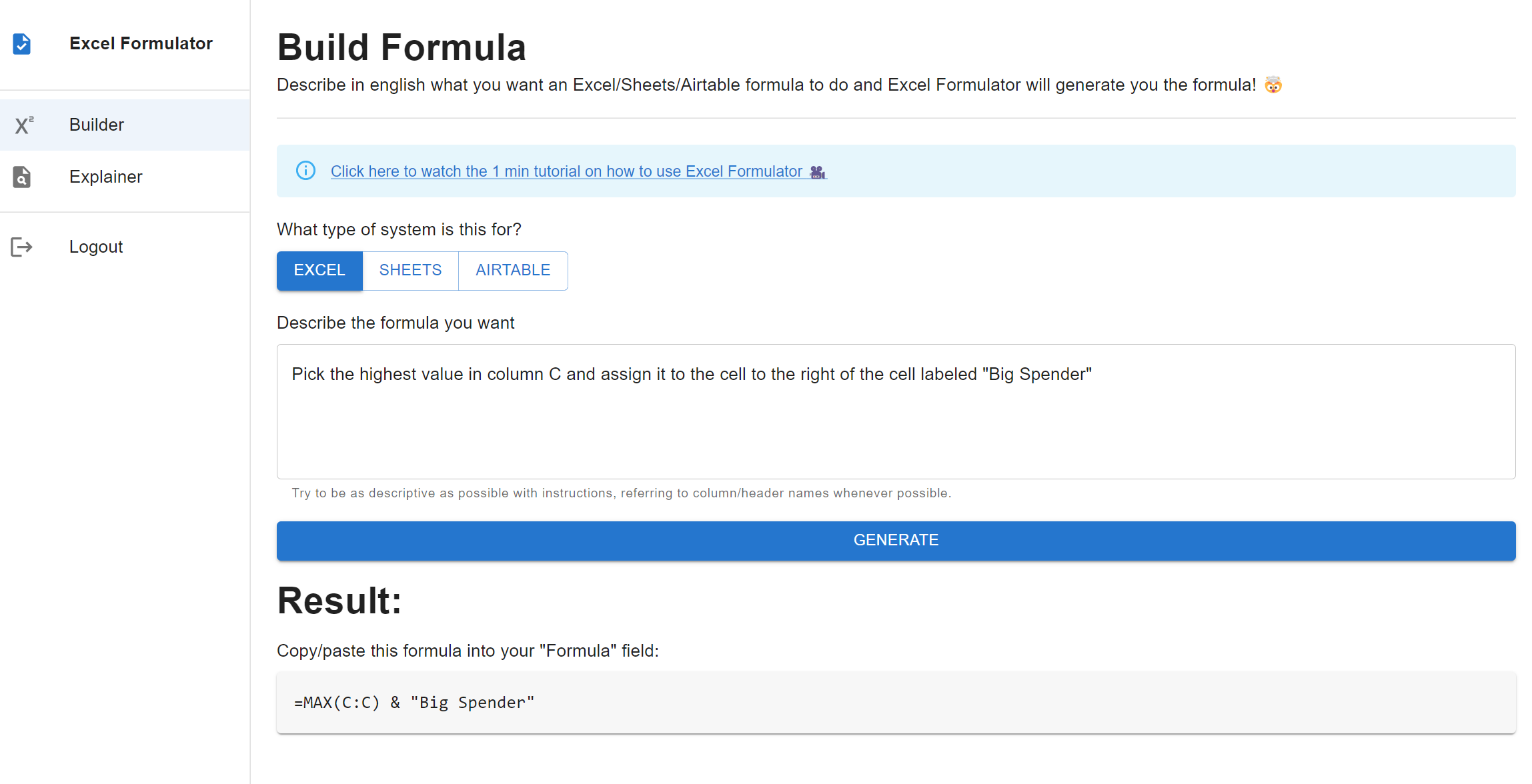
Task: Open the Builder menu item
Action: pyautogui.click(x=125, y=125)
